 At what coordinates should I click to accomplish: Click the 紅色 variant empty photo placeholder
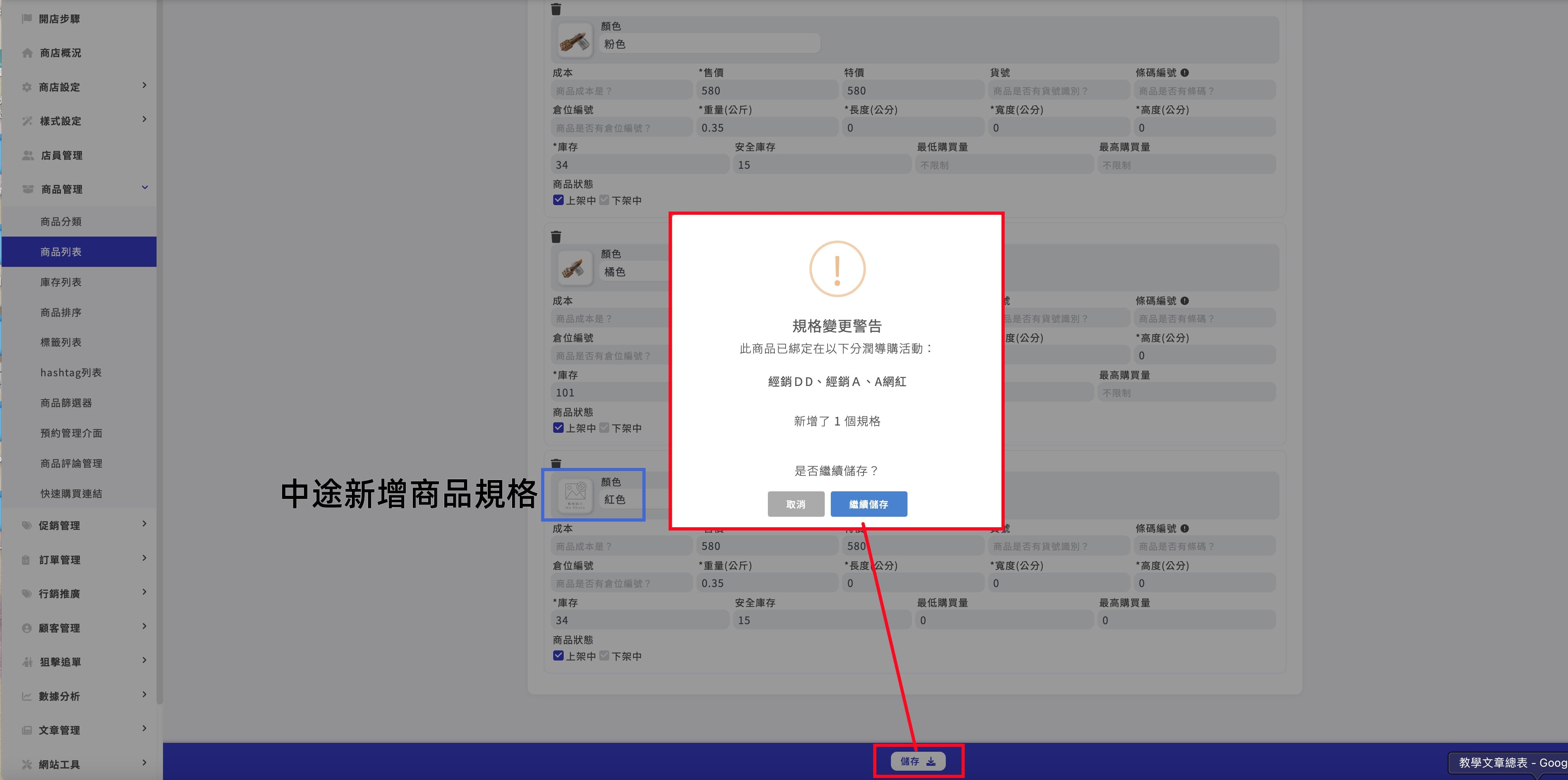575,496
